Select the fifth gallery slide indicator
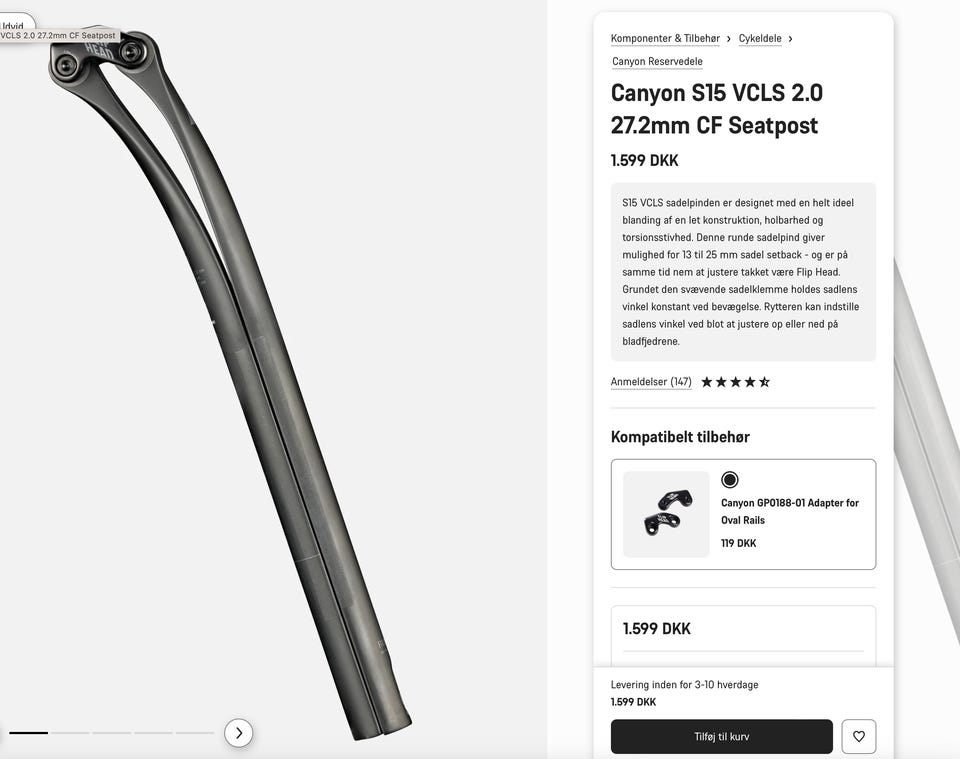This screenshot has width=960, height=759. (195, 733)
